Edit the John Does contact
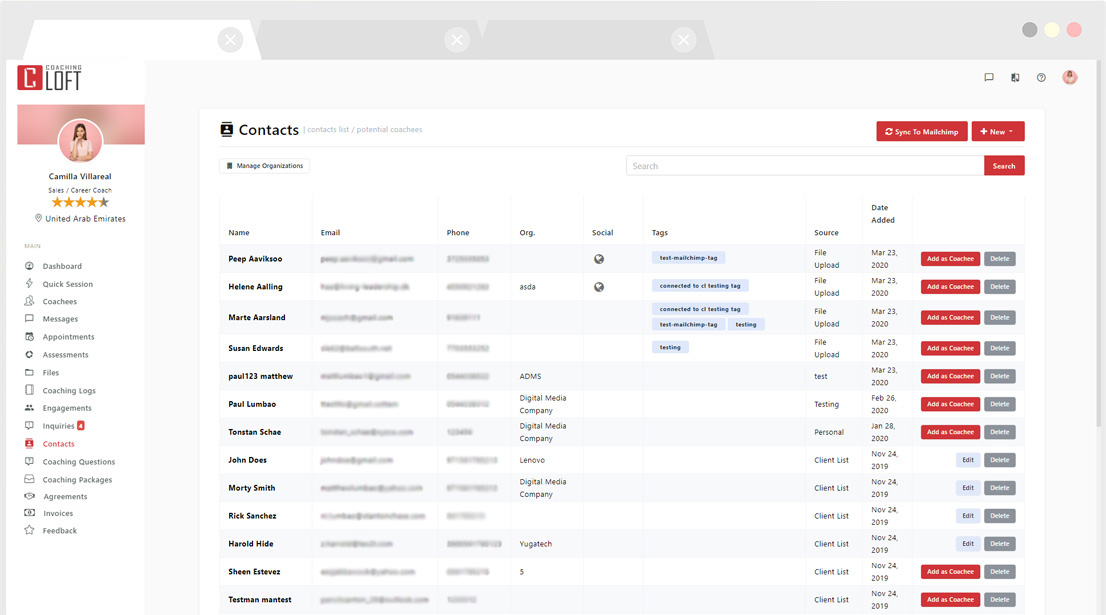The image size is (1106, 615). [x=967, y=460]
